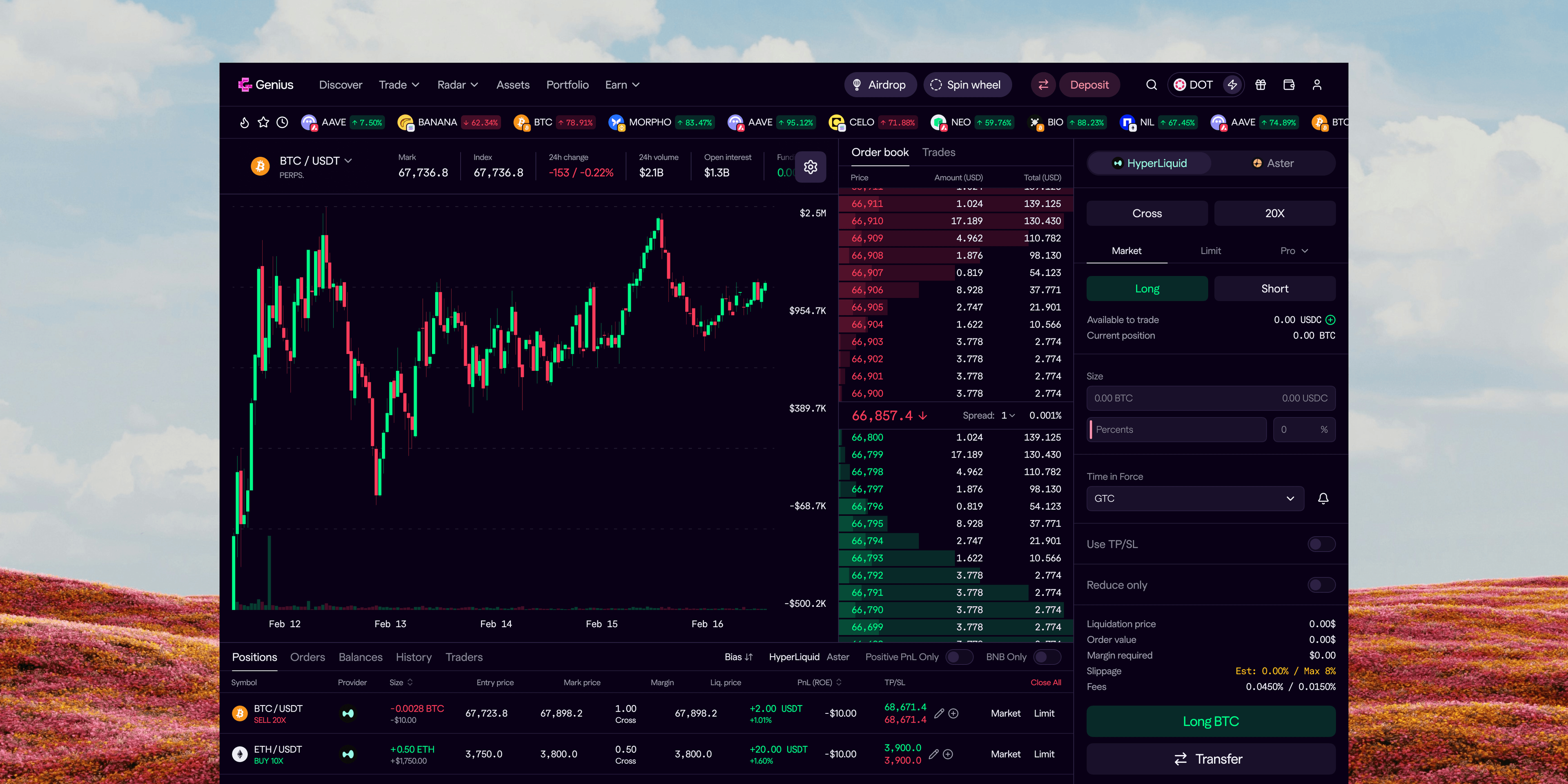Click the Genius logo icon

pyautogui.click(x=245, y=85)
